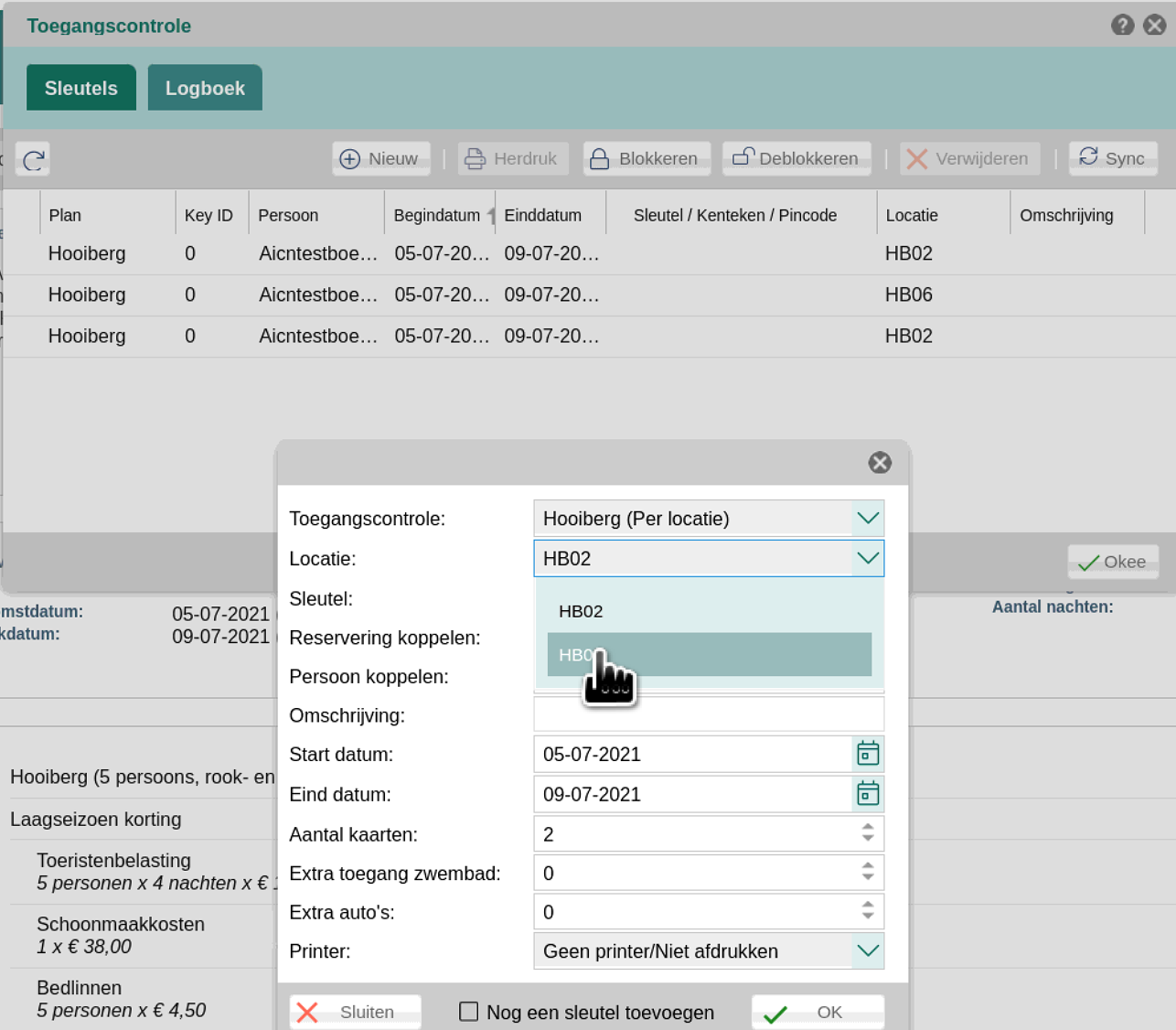Sort by the Locatie column header
This screenshot has width=1176, height=1030.
943,215
